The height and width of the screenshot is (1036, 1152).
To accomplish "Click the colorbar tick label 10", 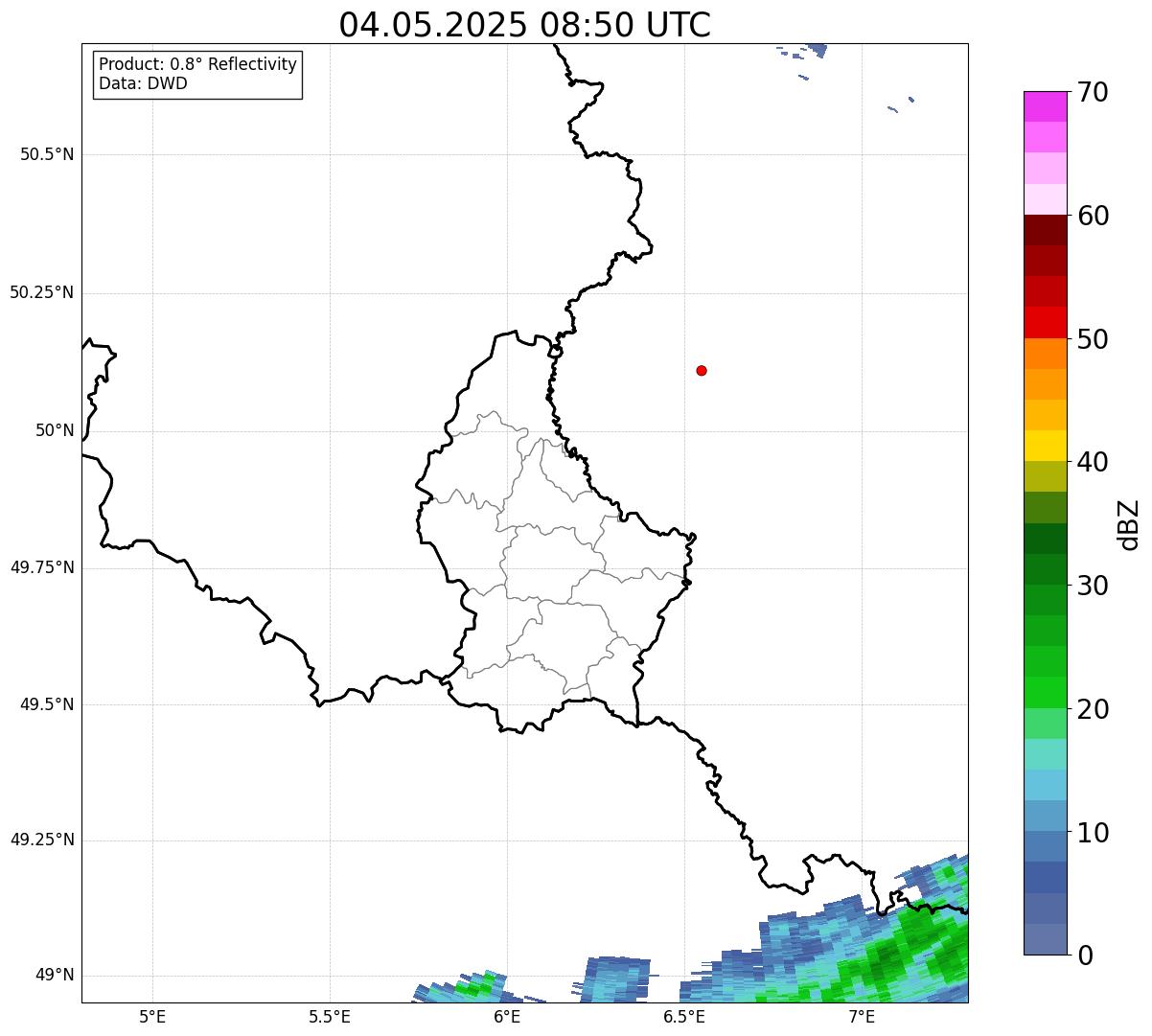I will click(x=1093, y=833).
